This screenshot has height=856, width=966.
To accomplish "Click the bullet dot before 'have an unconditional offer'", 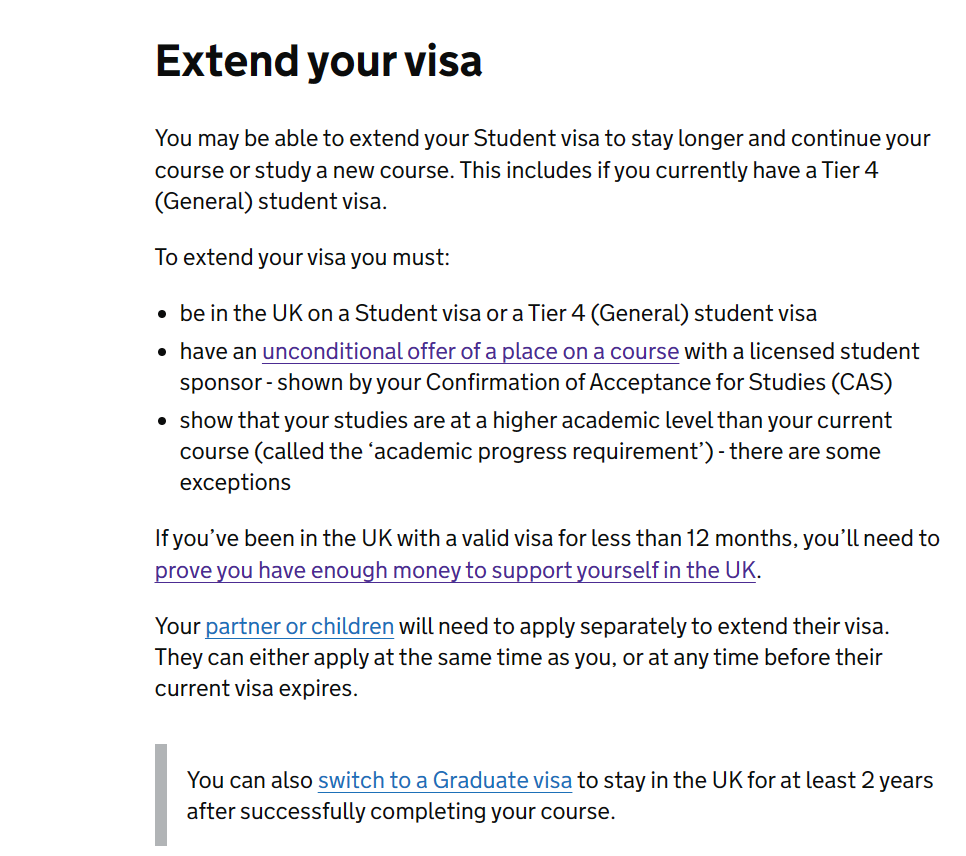I will [x=162, y=352].
